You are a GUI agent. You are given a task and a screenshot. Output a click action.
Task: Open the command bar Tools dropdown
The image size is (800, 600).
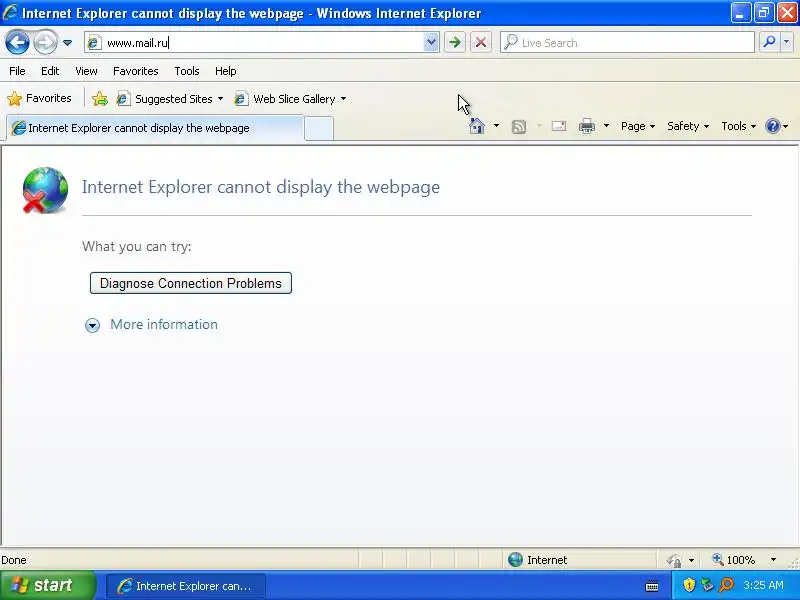(738, 126)
